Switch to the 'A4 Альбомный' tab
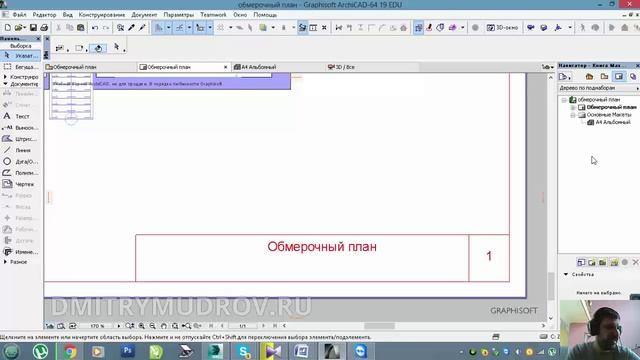 coord(278,67)
